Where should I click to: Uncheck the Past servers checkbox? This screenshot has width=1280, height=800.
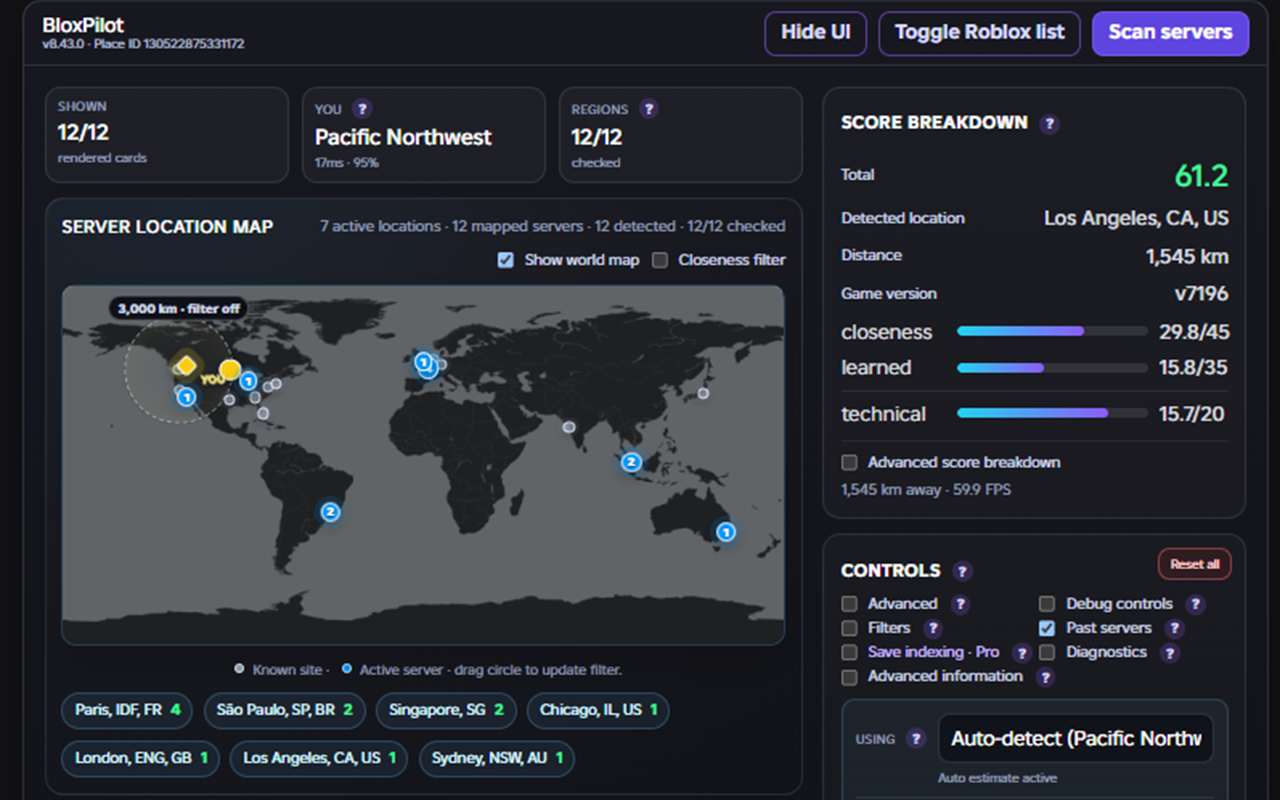[x=1047, y=628]
